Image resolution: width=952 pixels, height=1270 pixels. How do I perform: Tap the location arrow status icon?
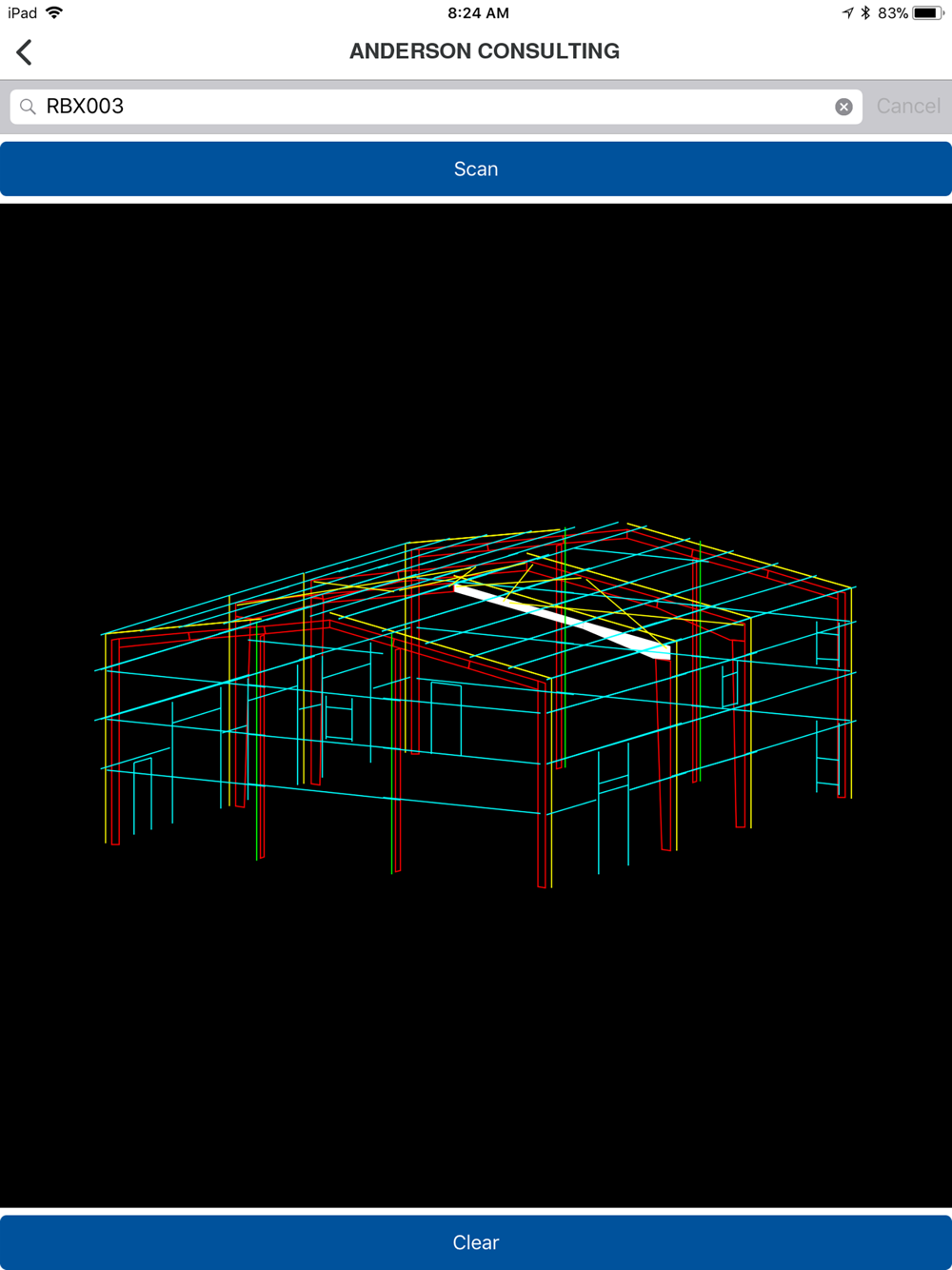point(847,13)
